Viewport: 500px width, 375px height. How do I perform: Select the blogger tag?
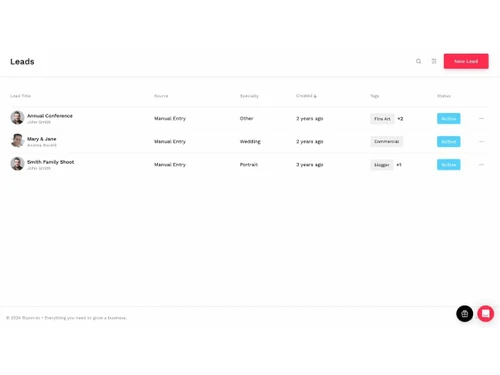[x=382, y=165]
